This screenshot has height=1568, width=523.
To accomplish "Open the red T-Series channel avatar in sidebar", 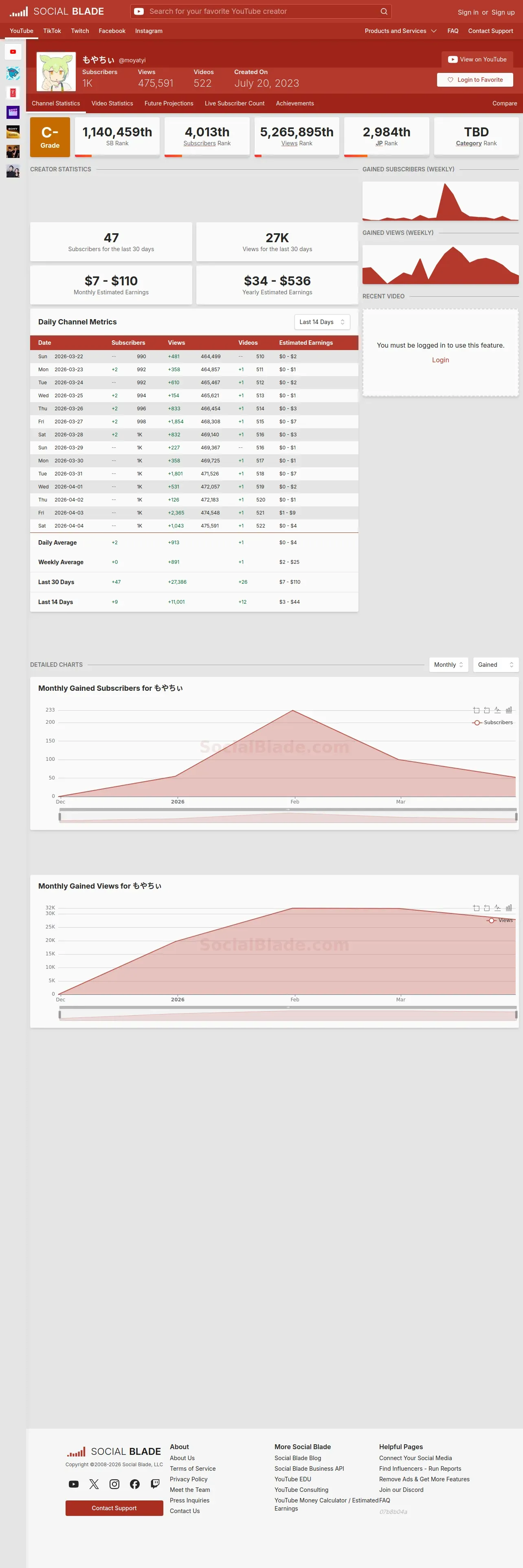I will coord(13,92).
